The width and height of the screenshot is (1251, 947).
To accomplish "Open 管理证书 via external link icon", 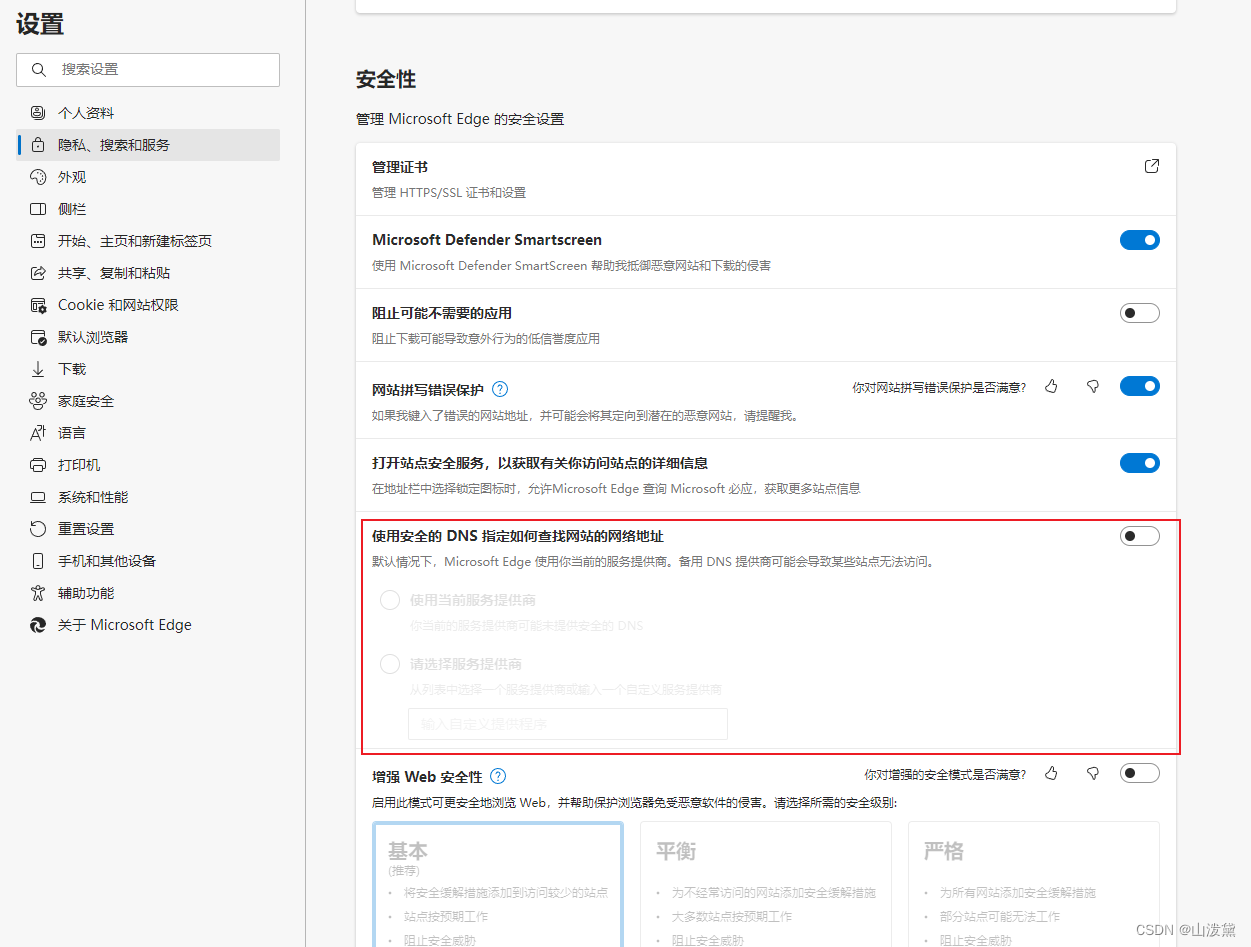I will (1152, 166).
